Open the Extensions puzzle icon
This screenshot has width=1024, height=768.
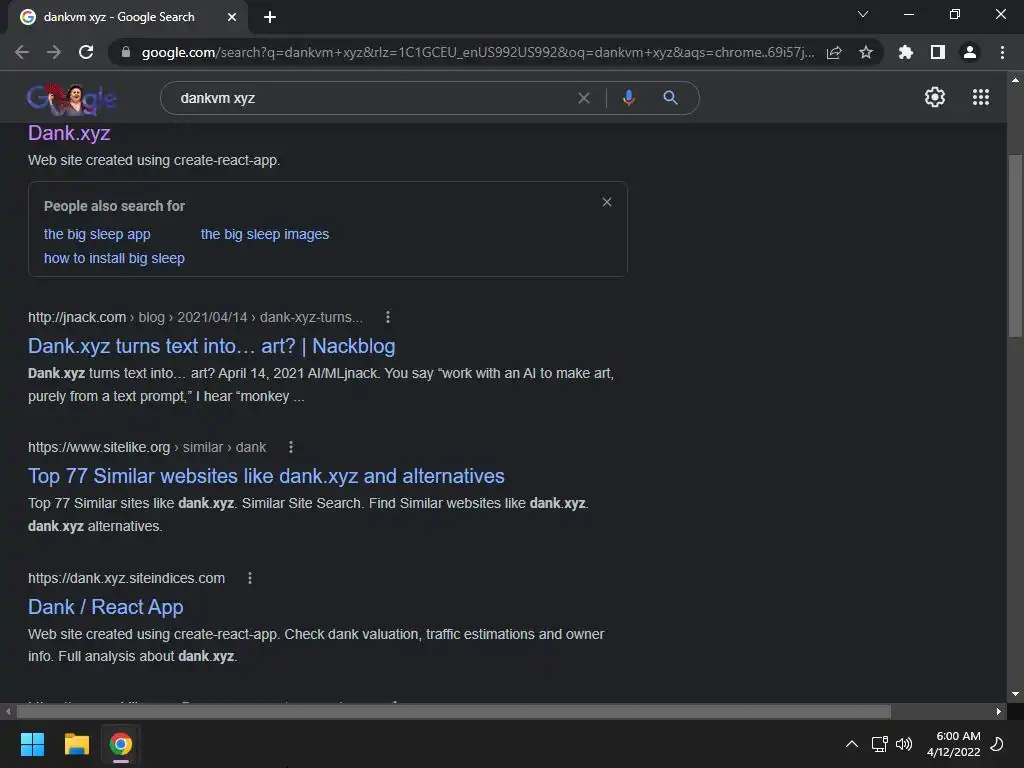coord(906,52)
